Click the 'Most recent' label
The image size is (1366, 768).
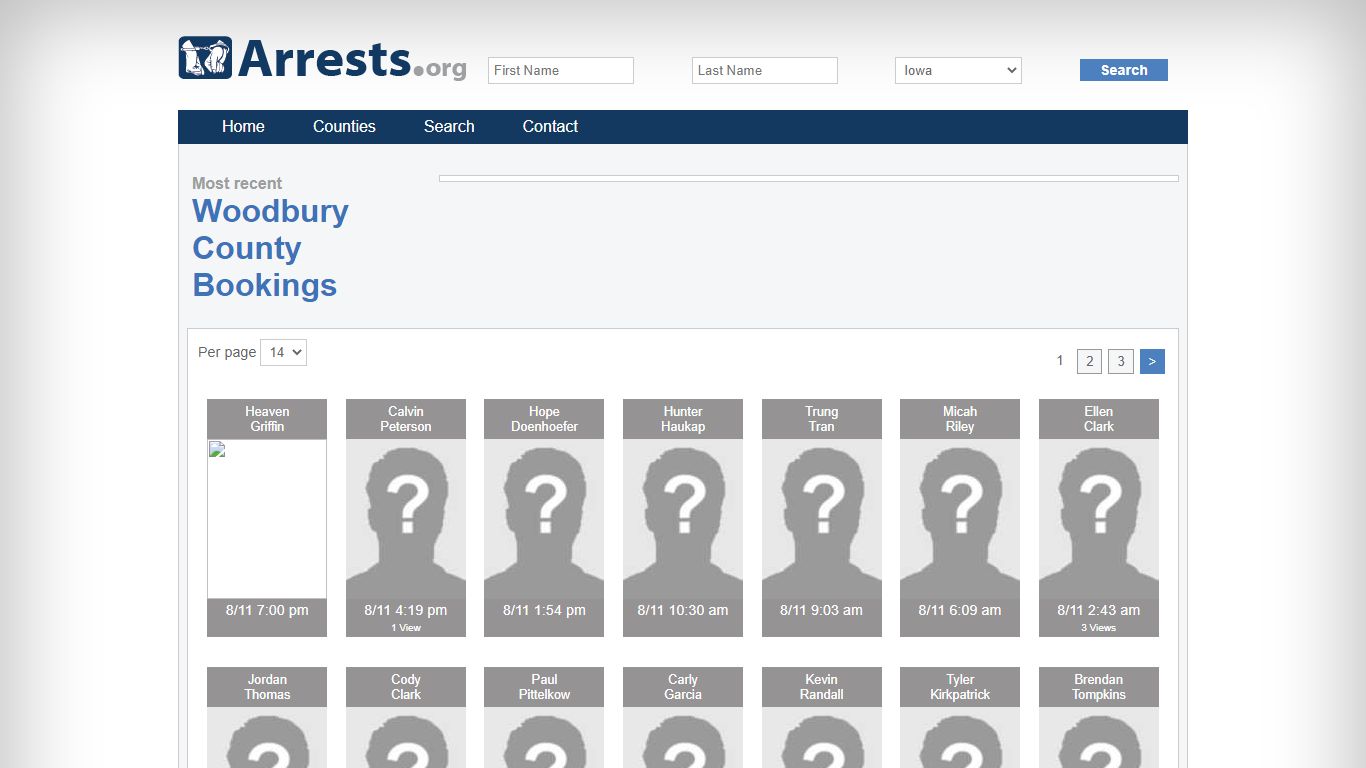click(x=237, y=183)
